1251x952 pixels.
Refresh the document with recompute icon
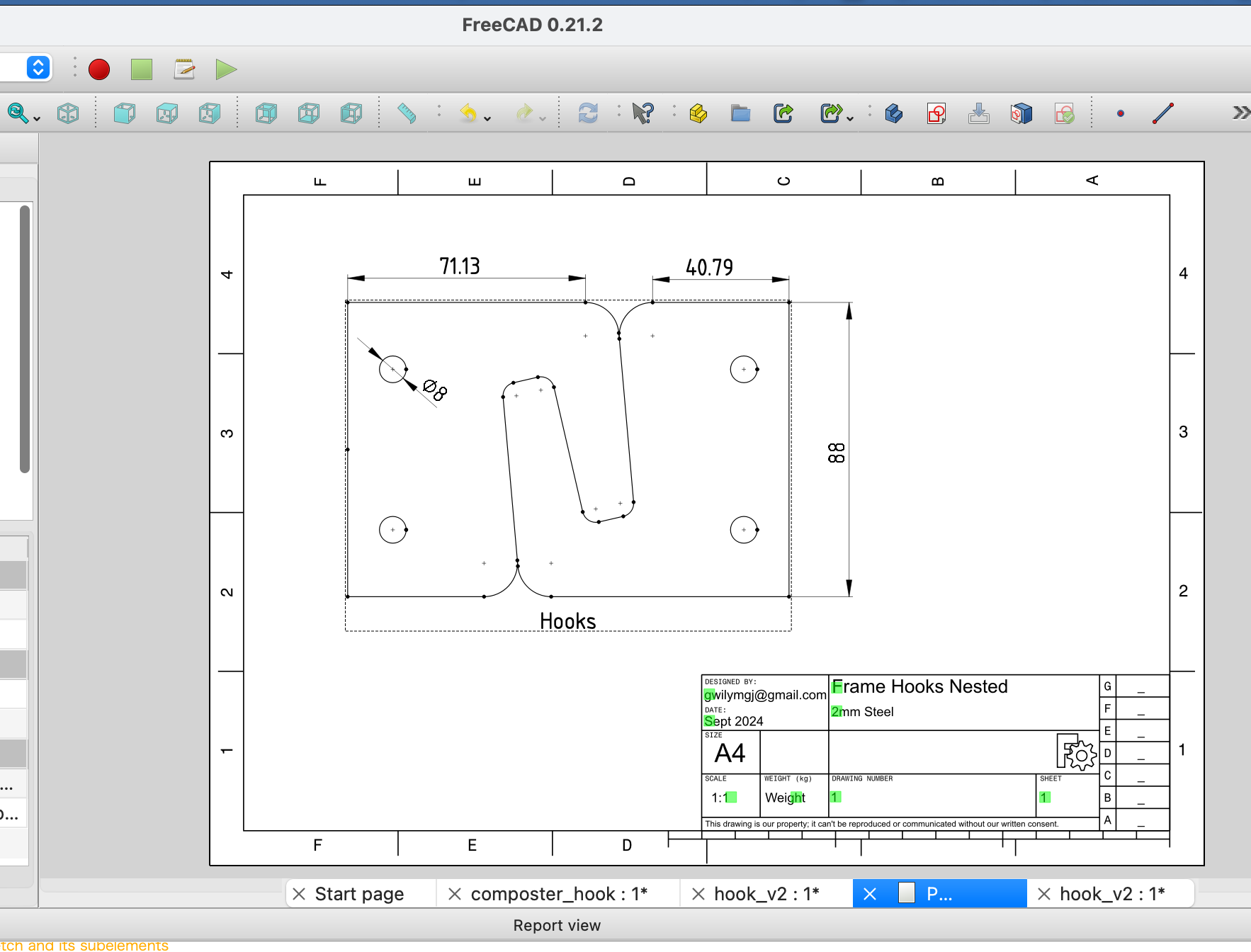[588, 113]
